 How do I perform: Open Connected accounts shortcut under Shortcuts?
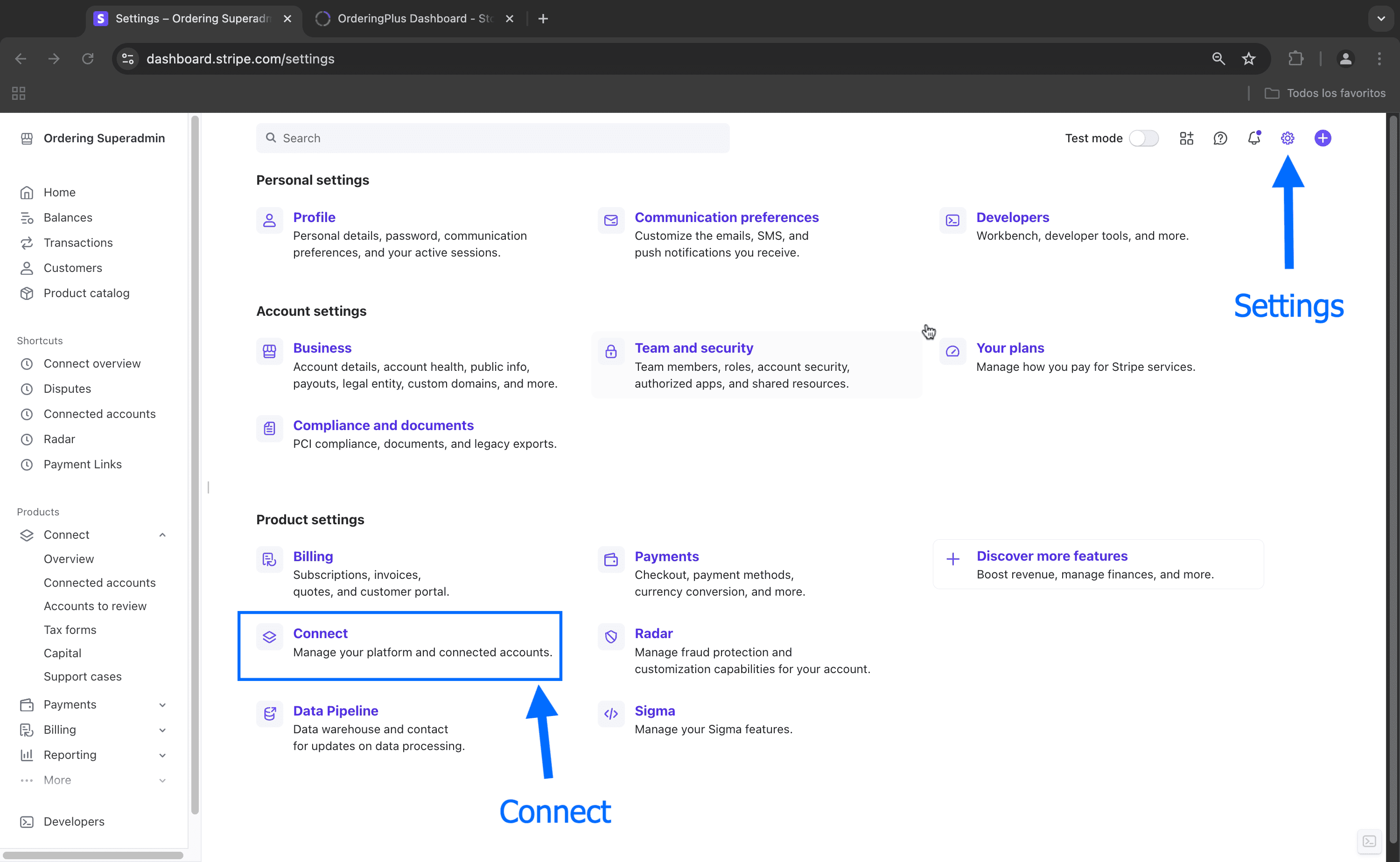[x=100, y=414]
